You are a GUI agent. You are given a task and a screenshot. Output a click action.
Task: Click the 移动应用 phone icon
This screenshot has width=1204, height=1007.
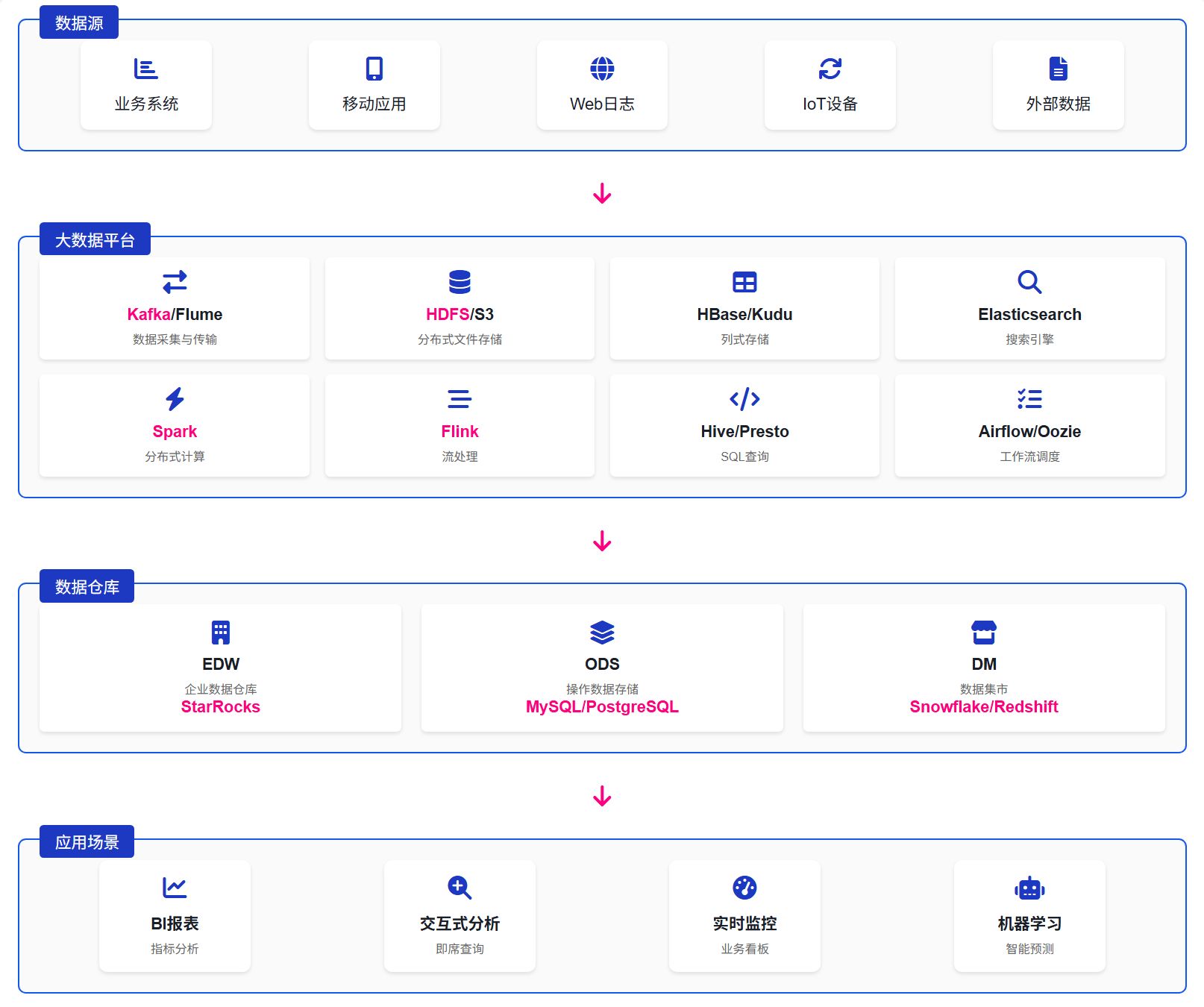pyautogui.click(x=374, y=69)
